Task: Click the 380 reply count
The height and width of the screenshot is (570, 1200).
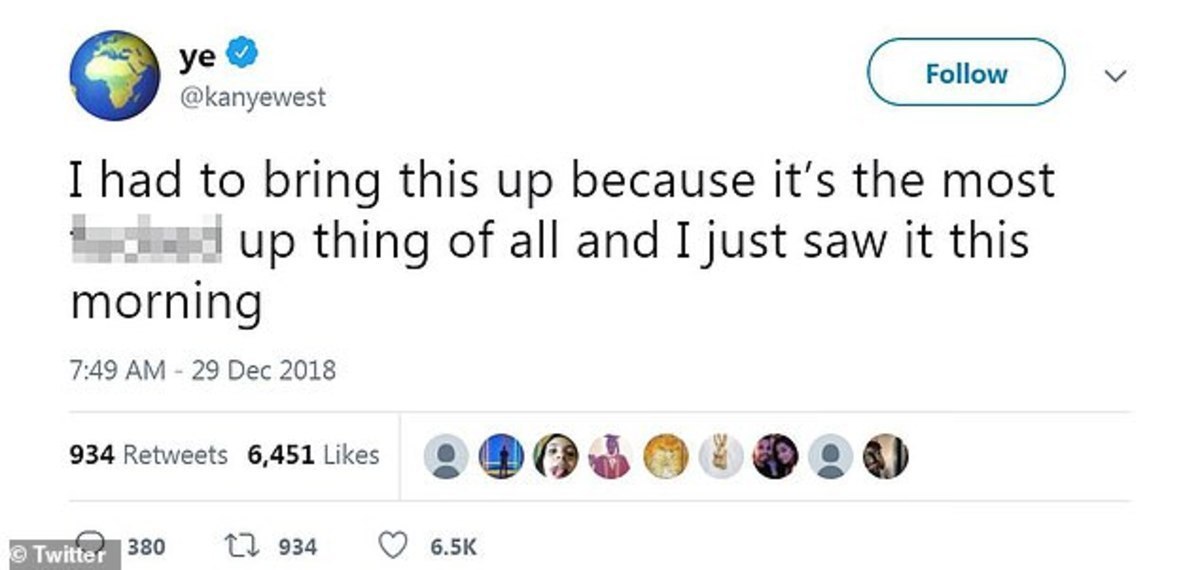Action: point(147,548)
